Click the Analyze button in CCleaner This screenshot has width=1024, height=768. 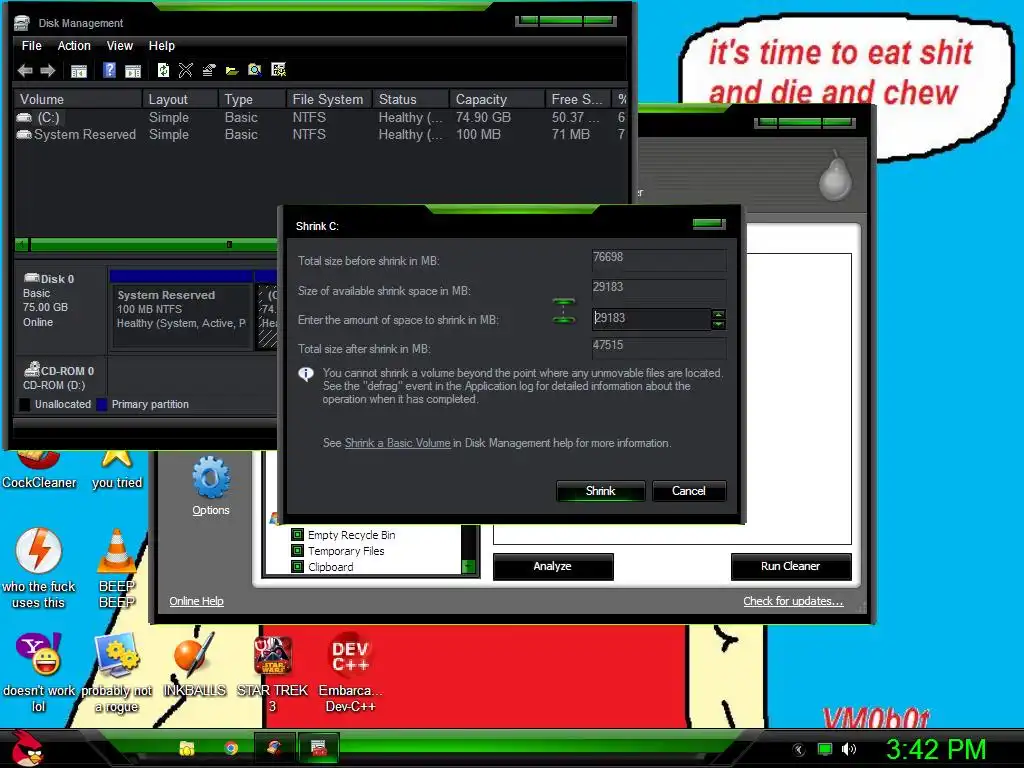click(x=552, y=566)
